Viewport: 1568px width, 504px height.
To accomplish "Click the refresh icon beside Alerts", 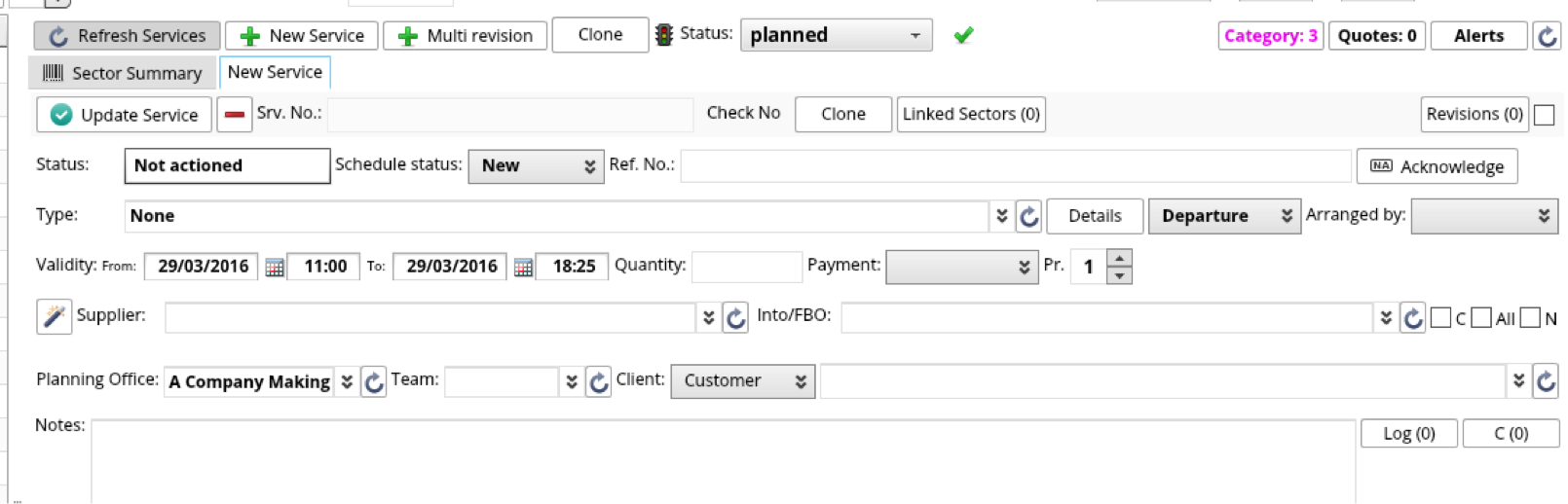I will pyautogui.click(x=1547, y=37).
